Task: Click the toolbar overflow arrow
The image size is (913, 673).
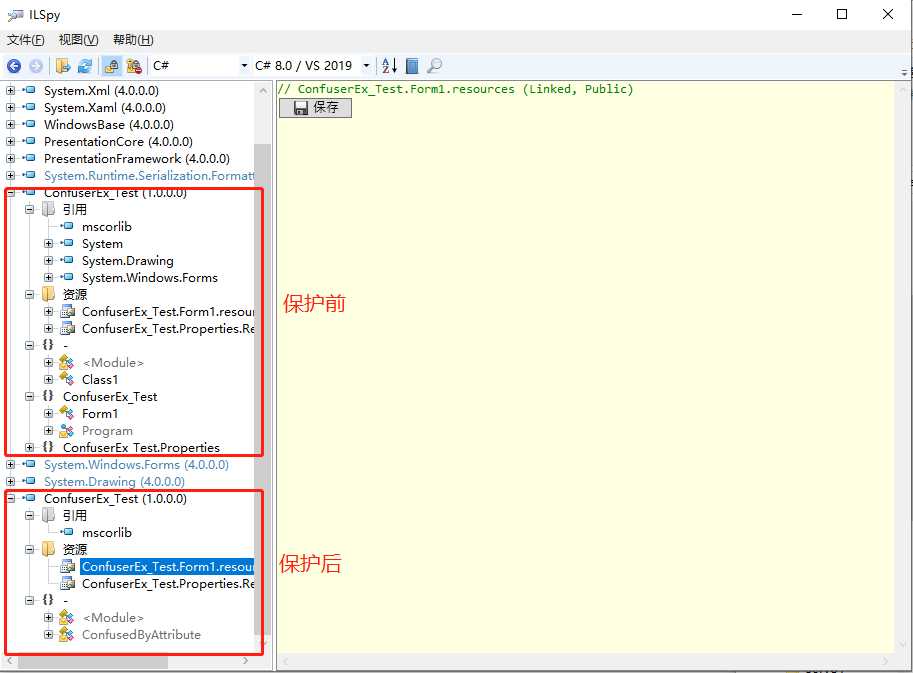Action: pyautogui.click(x=904, y=72)
